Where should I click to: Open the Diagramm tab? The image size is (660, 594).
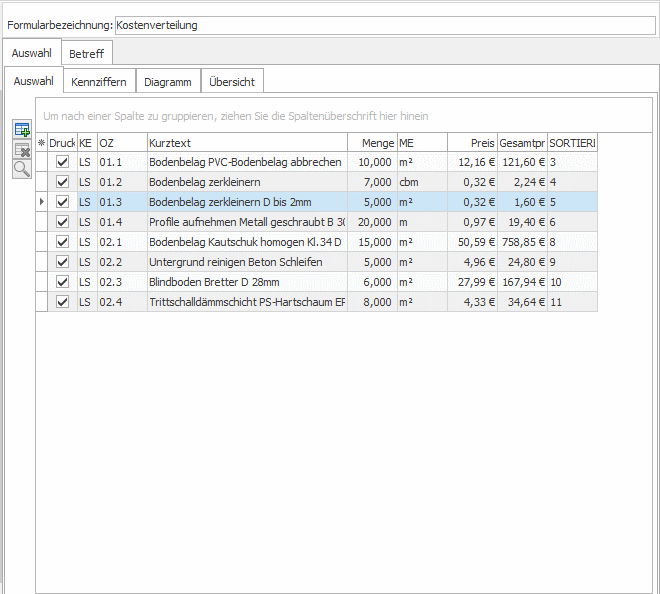coord(168,82)
